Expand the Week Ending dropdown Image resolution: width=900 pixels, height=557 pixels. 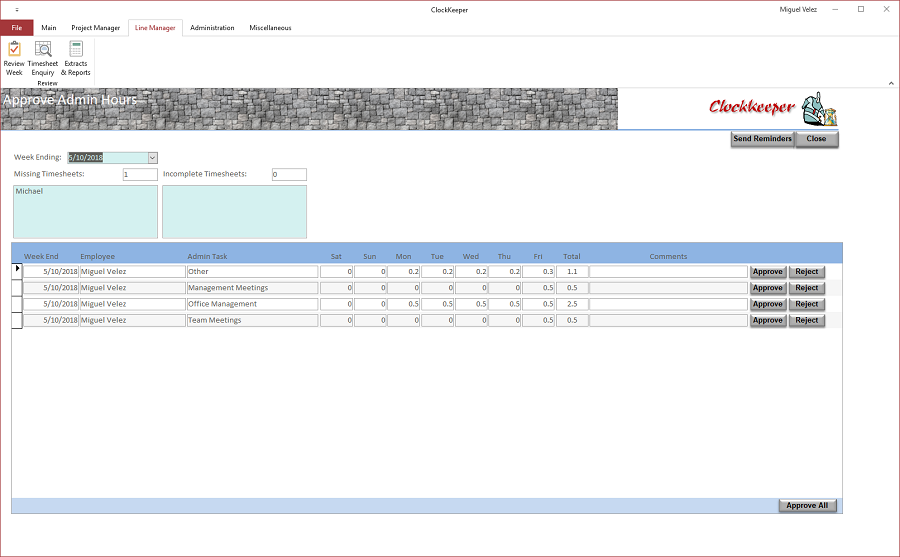pos(153,157)
